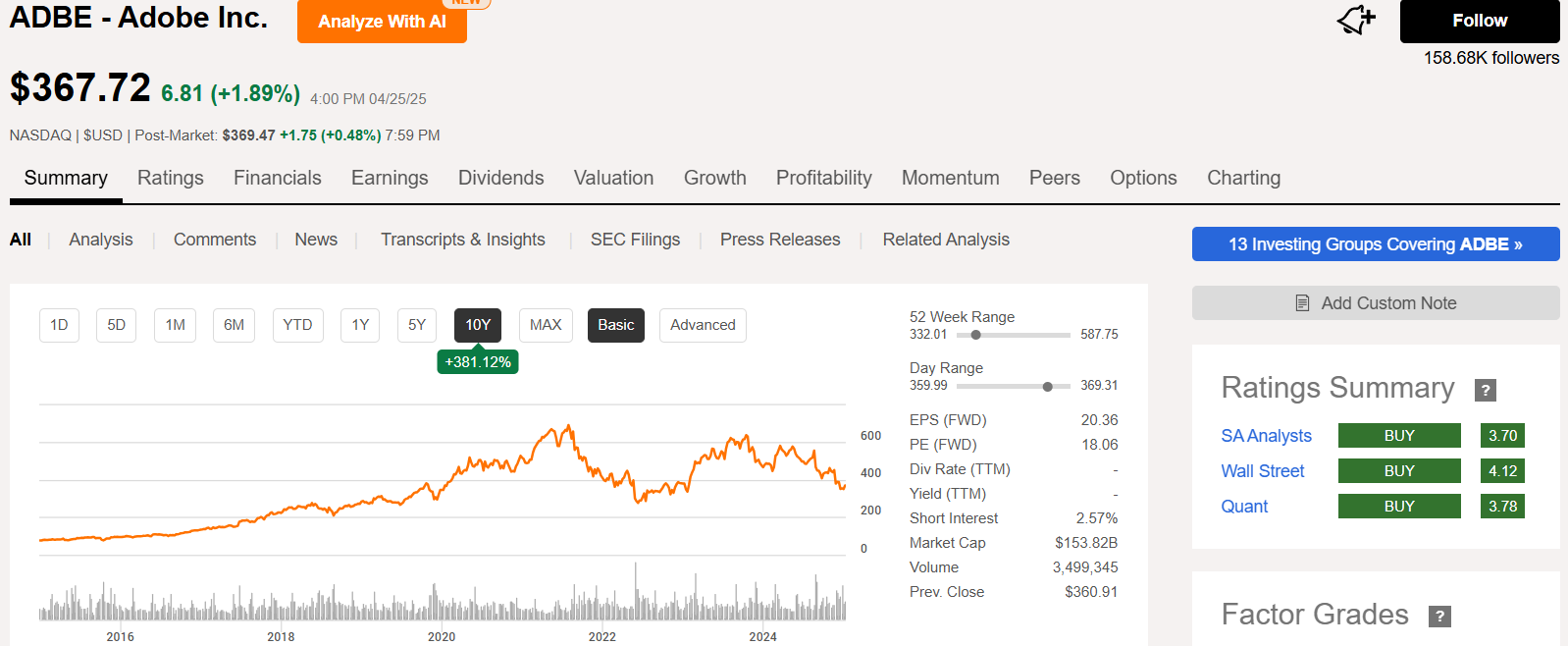Switch to the Financials tab
Screen dimensions: 1568x646
coord(278,178)
